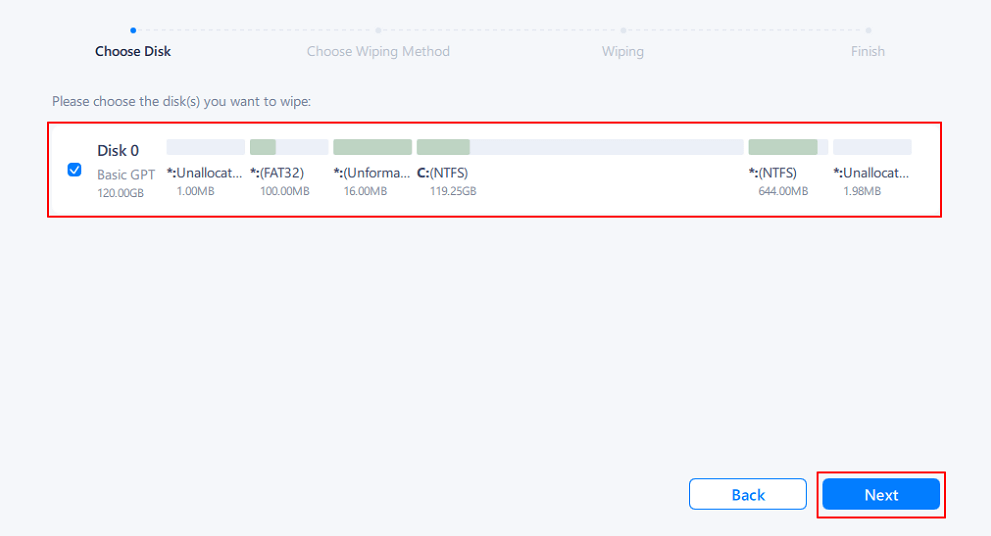991x536 pixels.
Task: Select the Unformatted 16.00MB partition bar
Action: click(372, 147)
